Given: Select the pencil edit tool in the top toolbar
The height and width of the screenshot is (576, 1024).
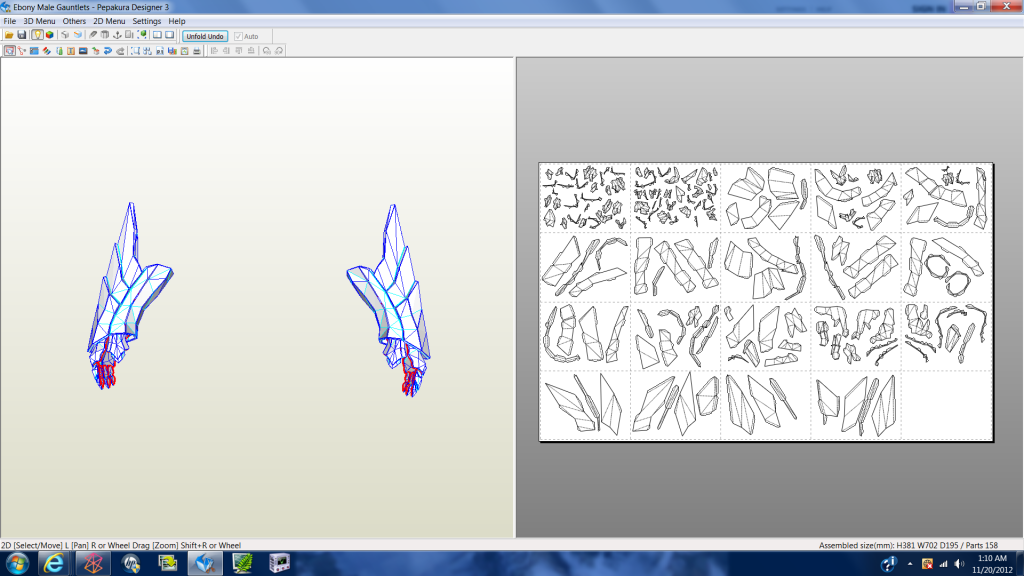Looking at the screenshot, I should pyautogui.click(x=93, y=35).
